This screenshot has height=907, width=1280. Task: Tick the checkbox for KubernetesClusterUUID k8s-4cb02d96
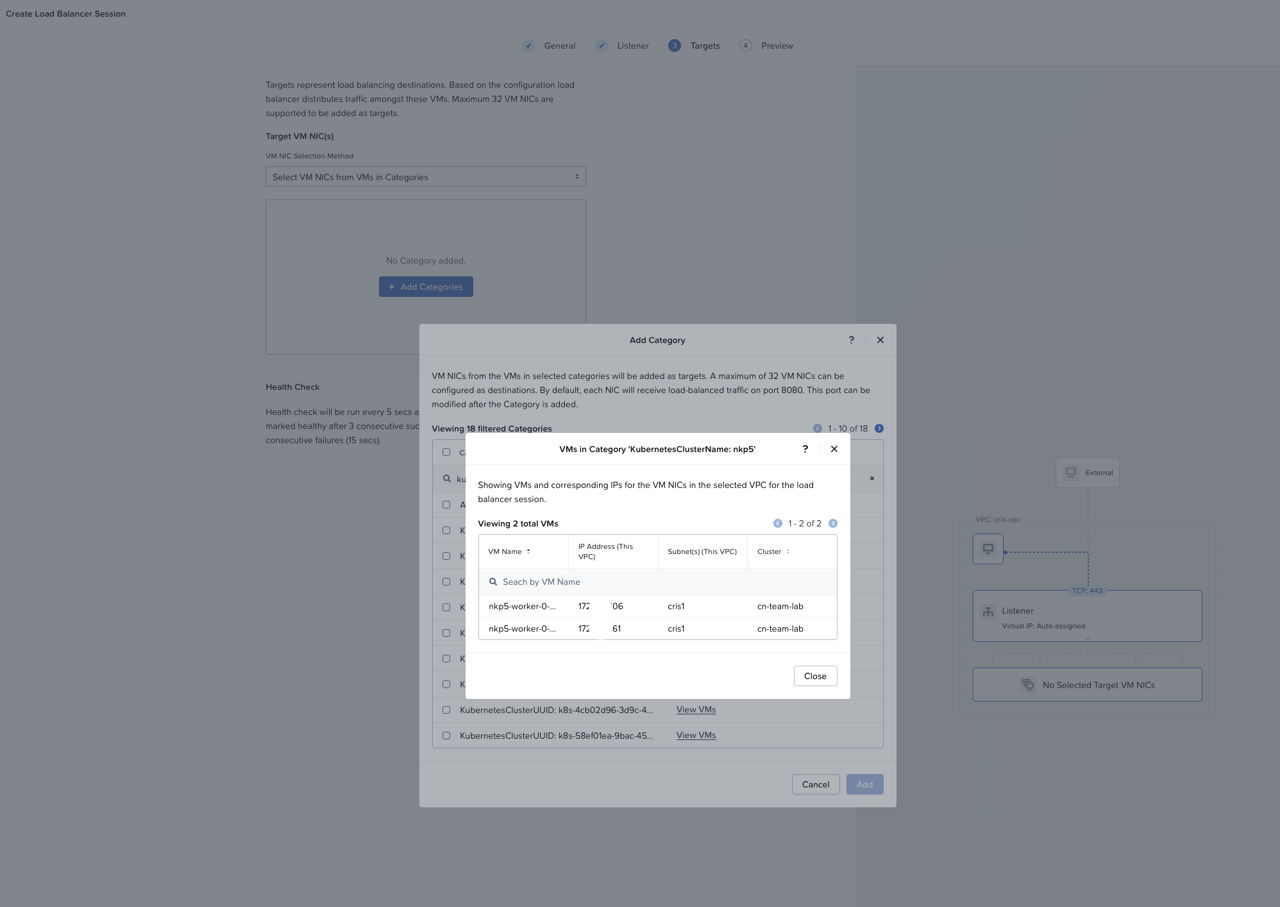(446, 710)
